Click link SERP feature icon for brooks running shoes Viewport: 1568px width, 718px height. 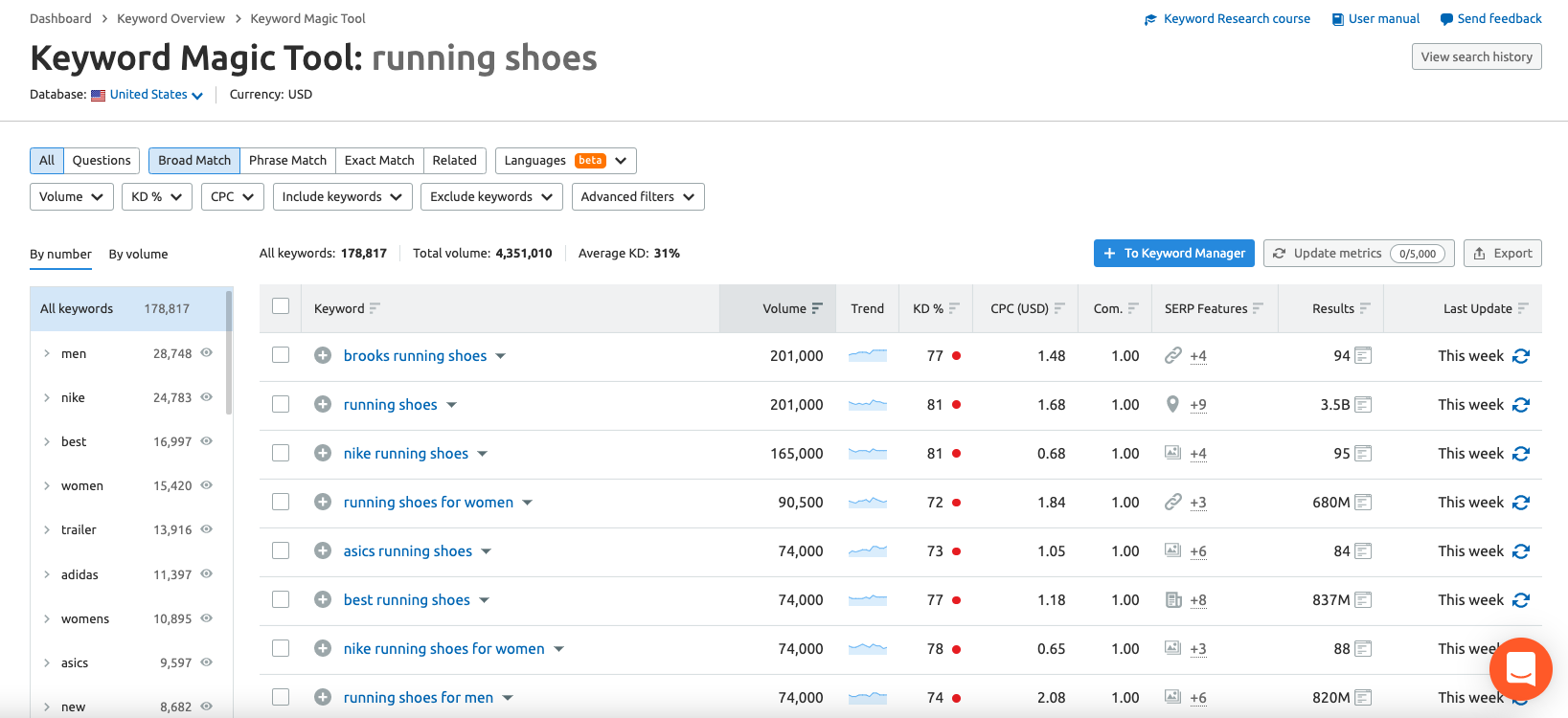point(1172,355)
